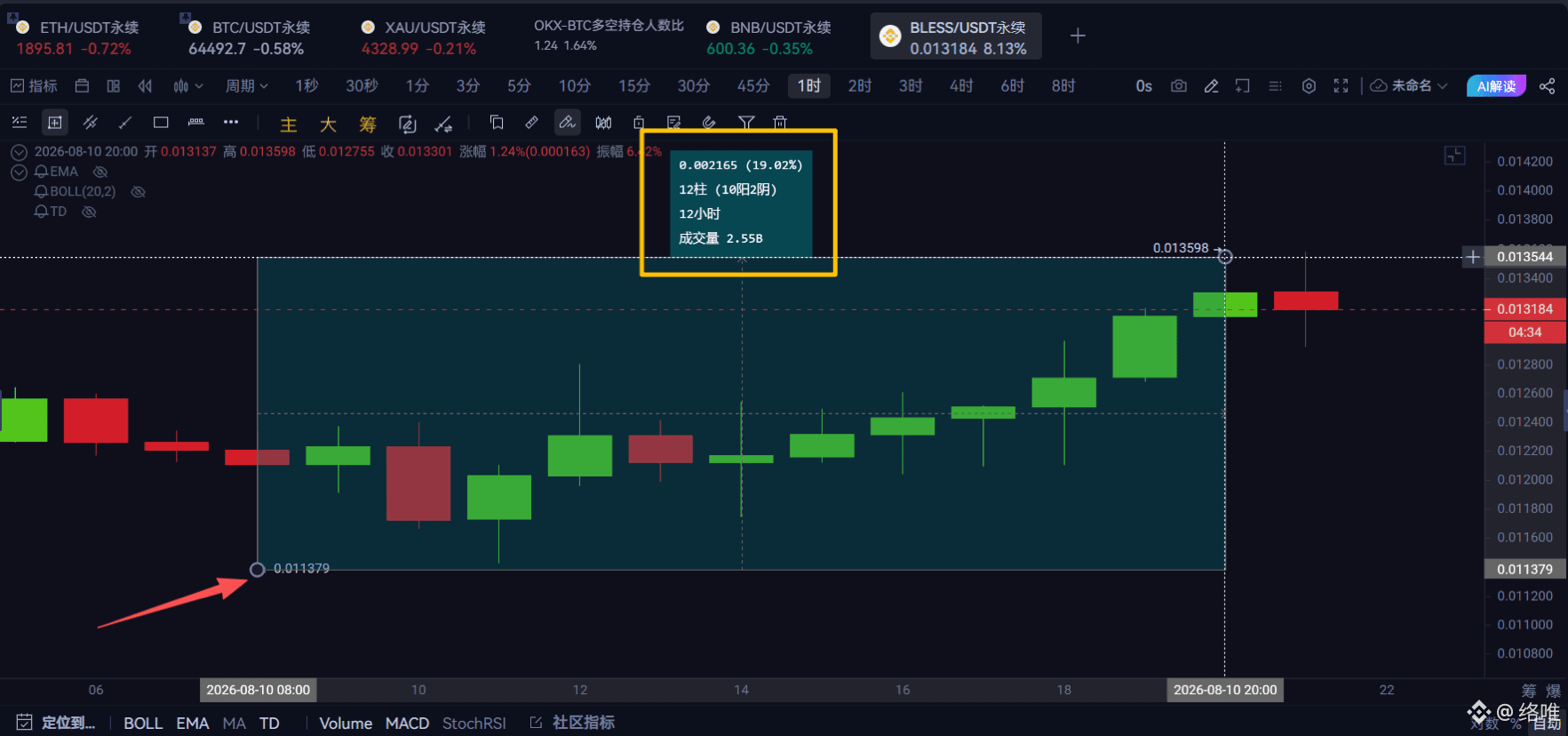The image size is (1568, 736).
Task: Open the 指标 indicators panel
Action: [34, 86]
